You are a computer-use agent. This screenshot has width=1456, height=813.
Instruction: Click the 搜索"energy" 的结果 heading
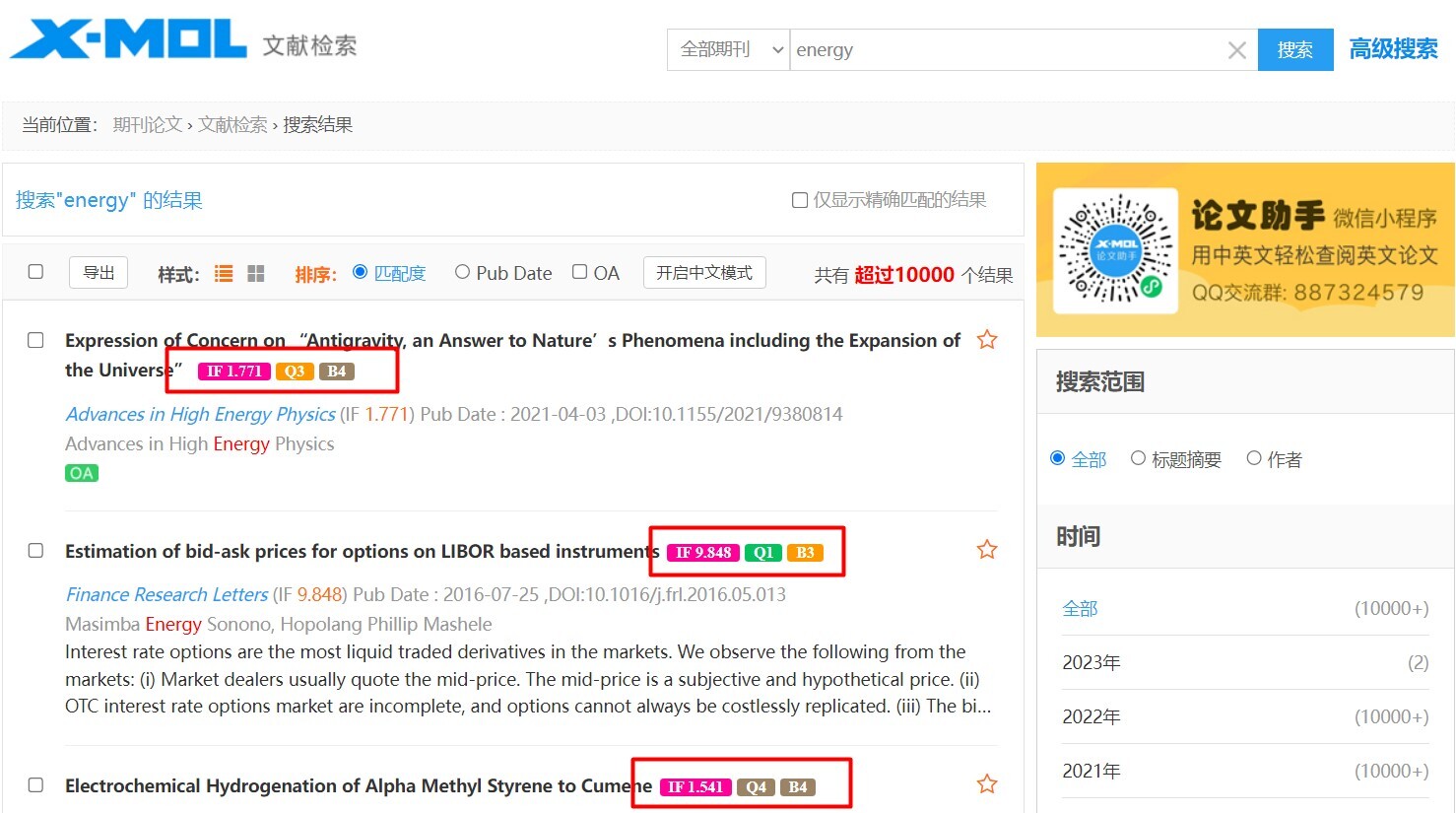(109, 200)
